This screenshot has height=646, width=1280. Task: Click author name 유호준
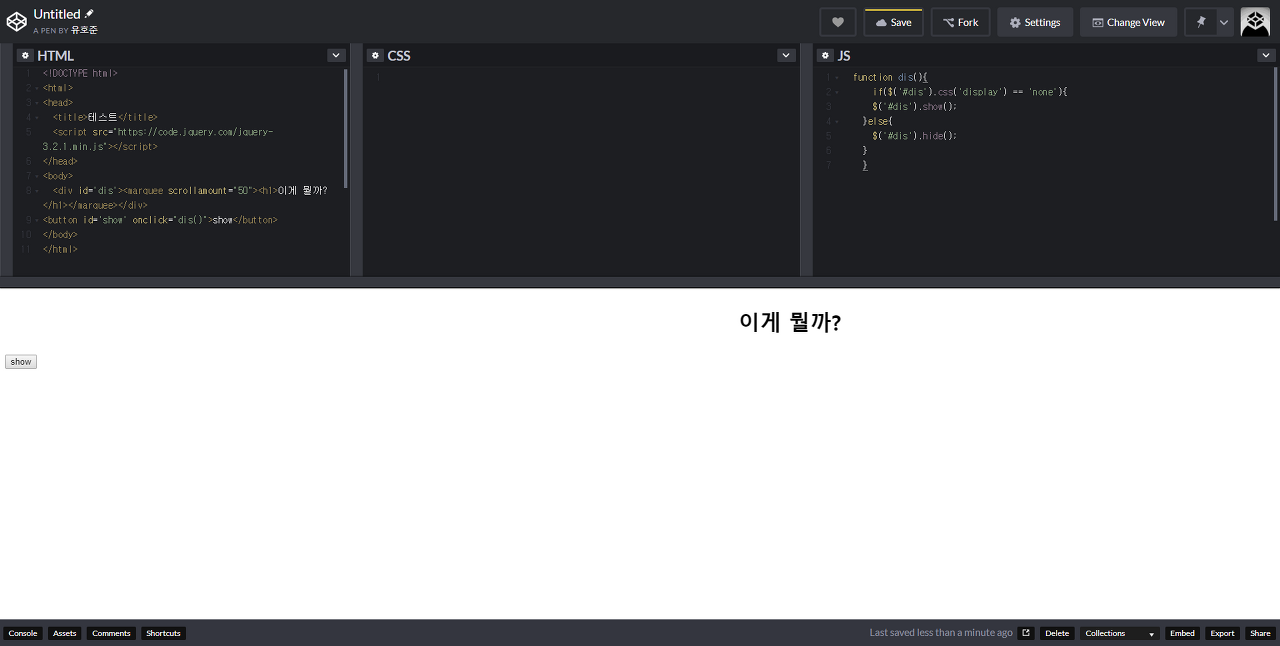[84, 30]
